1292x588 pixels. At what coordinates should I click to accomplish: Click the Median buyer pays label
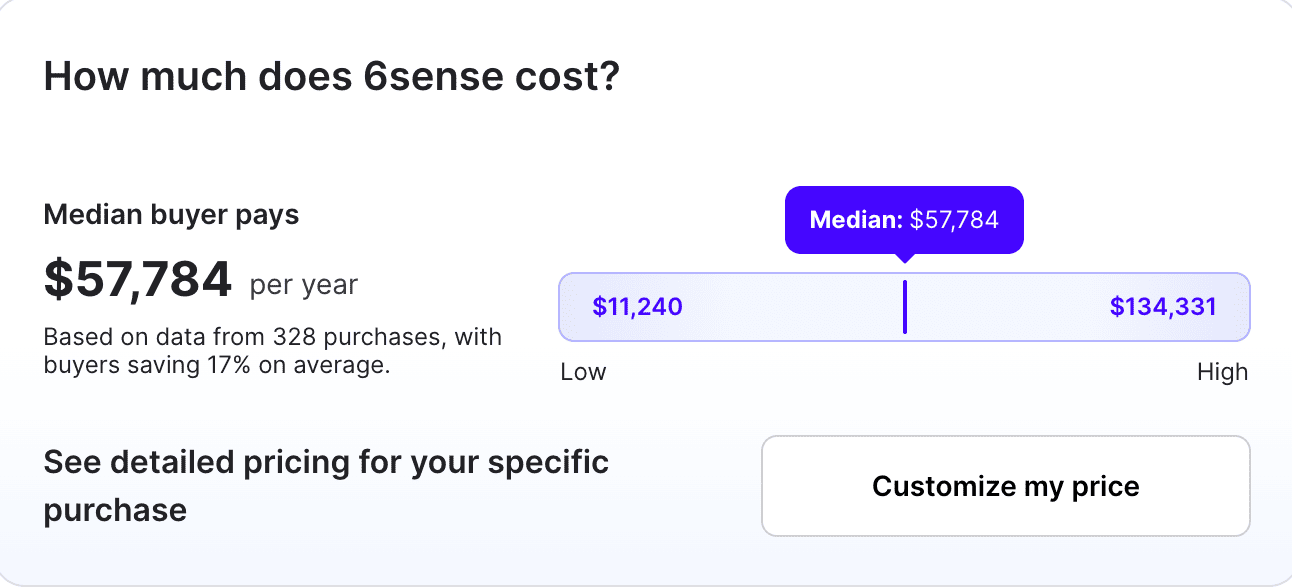click(171, 214)
